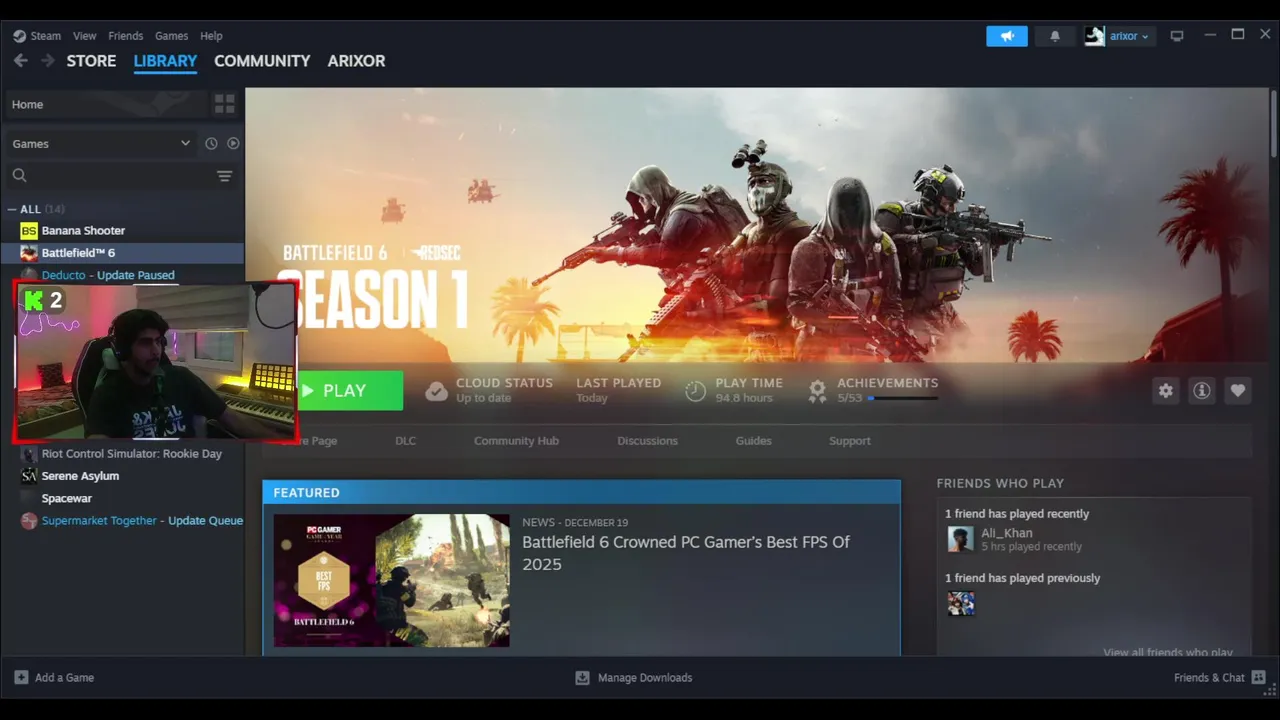Go to the COMMUNITY tab
The image size is (1280, 720).
(262, 61)
